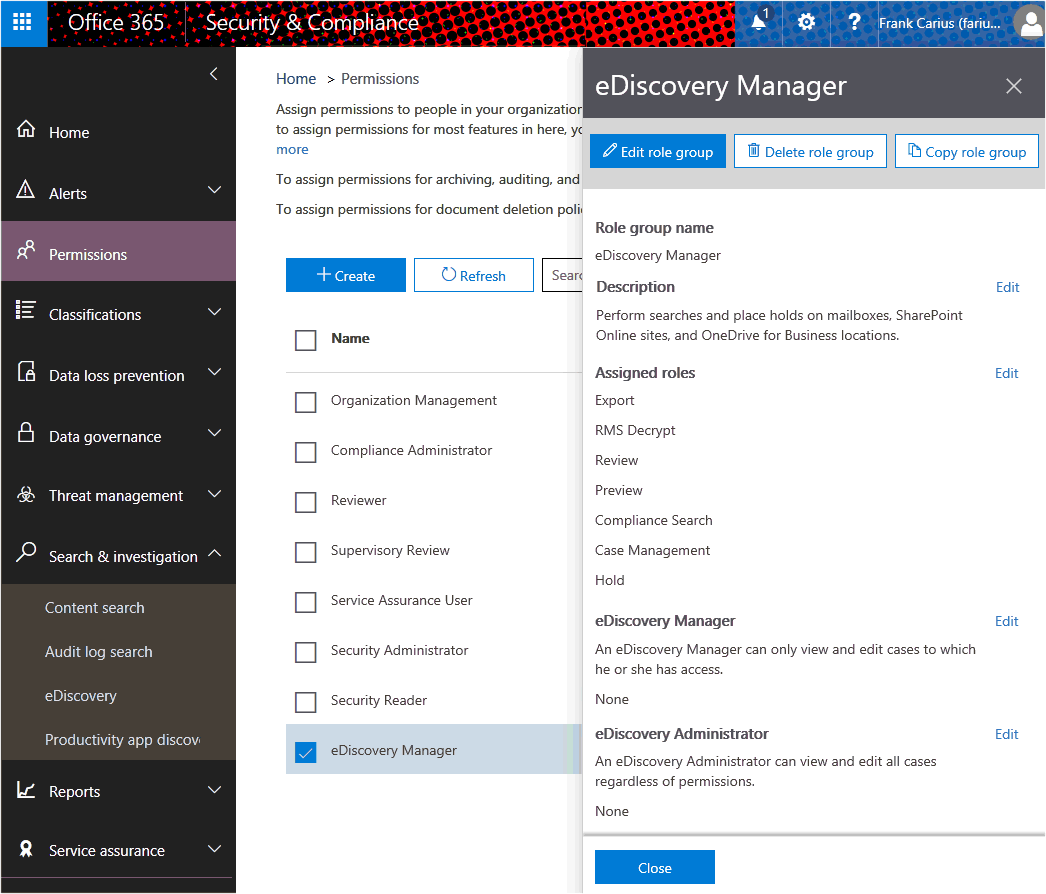Viewport: 1046px width, 894px height.
Task: Click in the Search input field
Action: (562, 275)
